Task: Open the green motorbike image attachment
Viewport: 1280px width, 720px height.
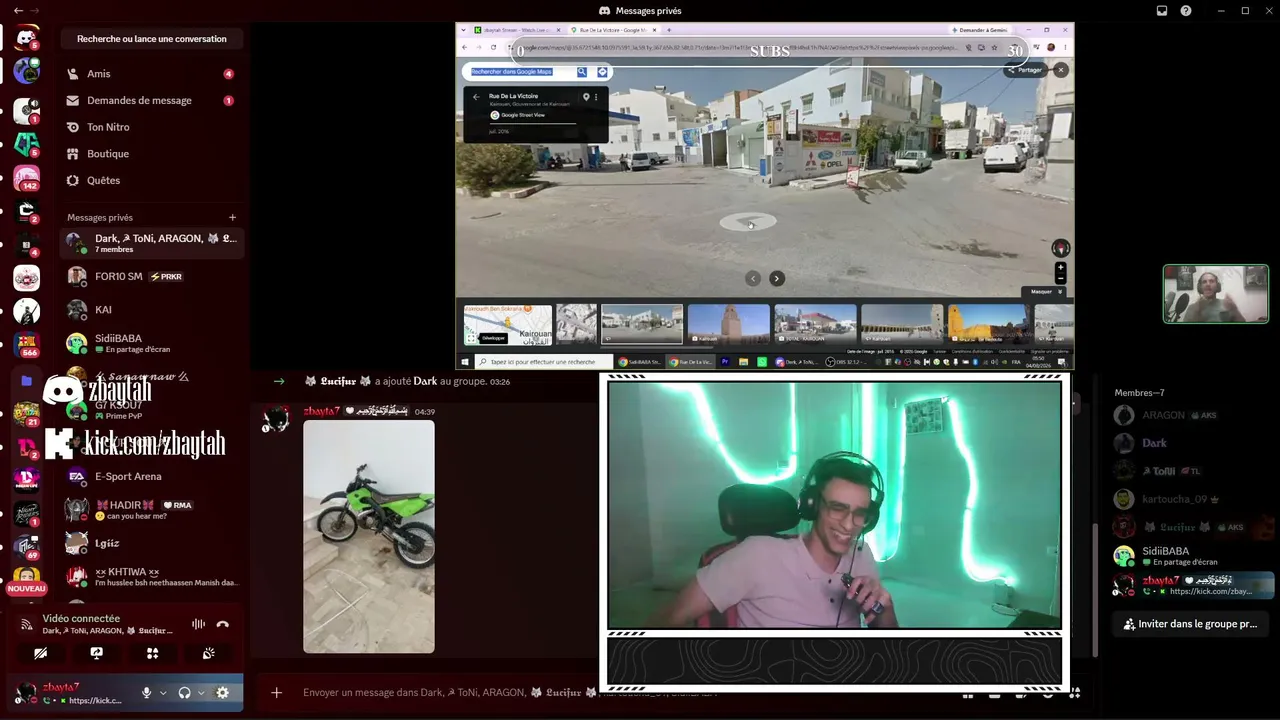Action: pyautogui.click(x=369, y=537)
